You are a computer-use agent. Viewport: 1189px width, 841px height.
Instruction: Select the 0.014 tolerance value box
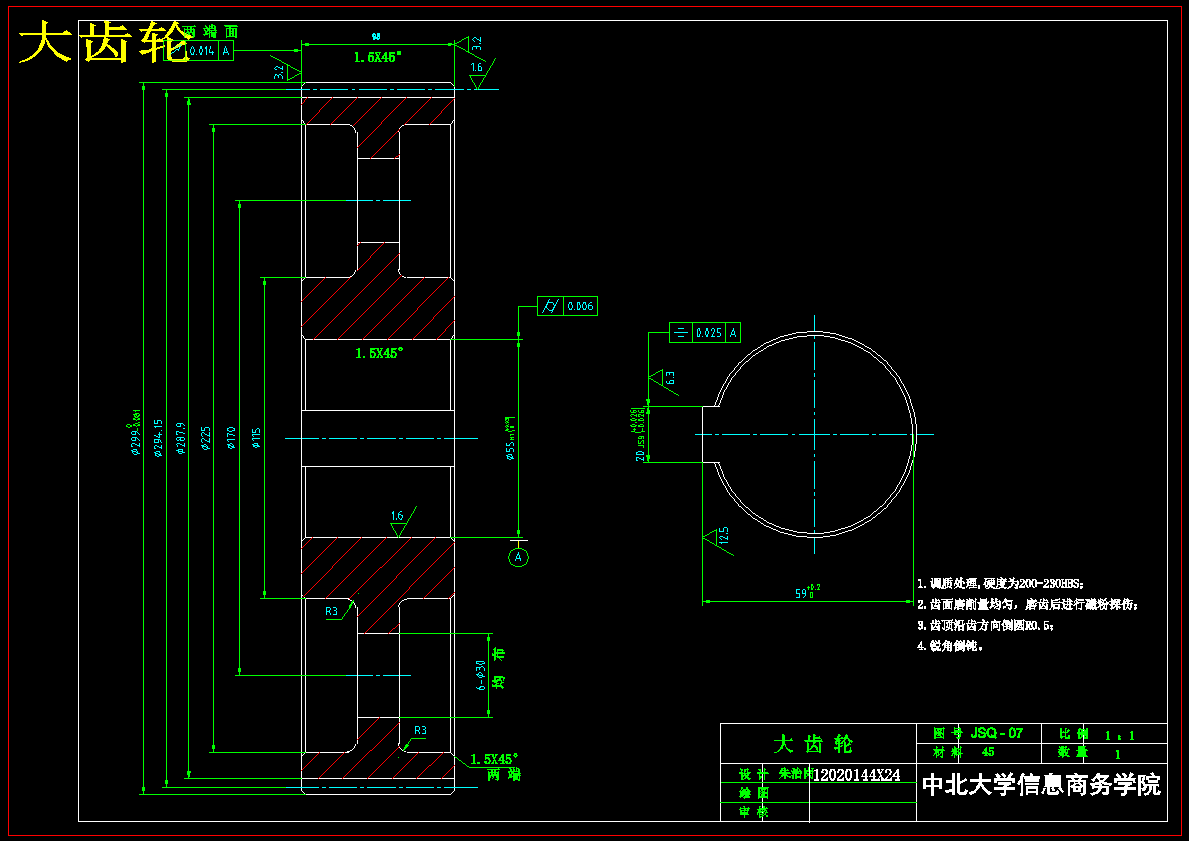(202, 51)
